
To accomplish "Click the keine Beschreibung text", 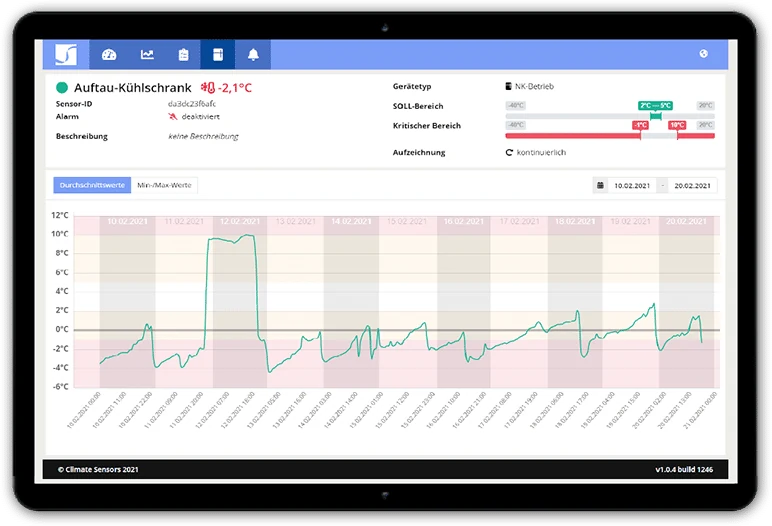I will tap(203, 136).
